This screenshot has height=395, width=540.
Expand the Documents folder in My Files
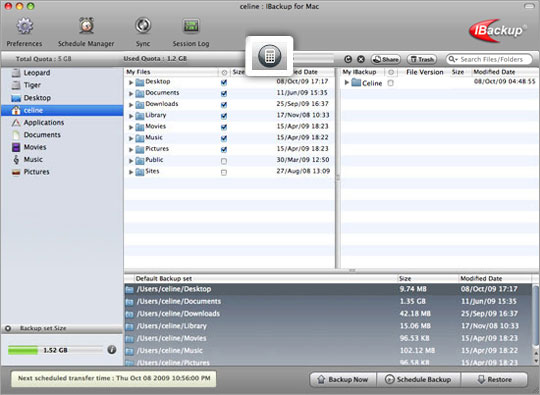[x=131, y=93]
